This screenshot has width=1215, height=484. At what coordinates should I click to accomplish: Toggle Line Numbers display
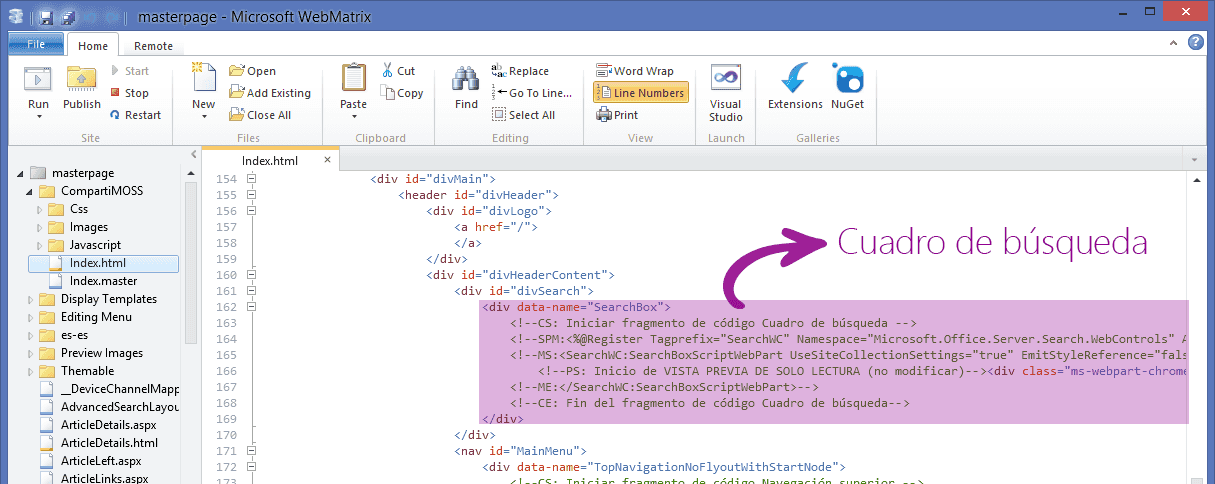(x=641, y=93)
